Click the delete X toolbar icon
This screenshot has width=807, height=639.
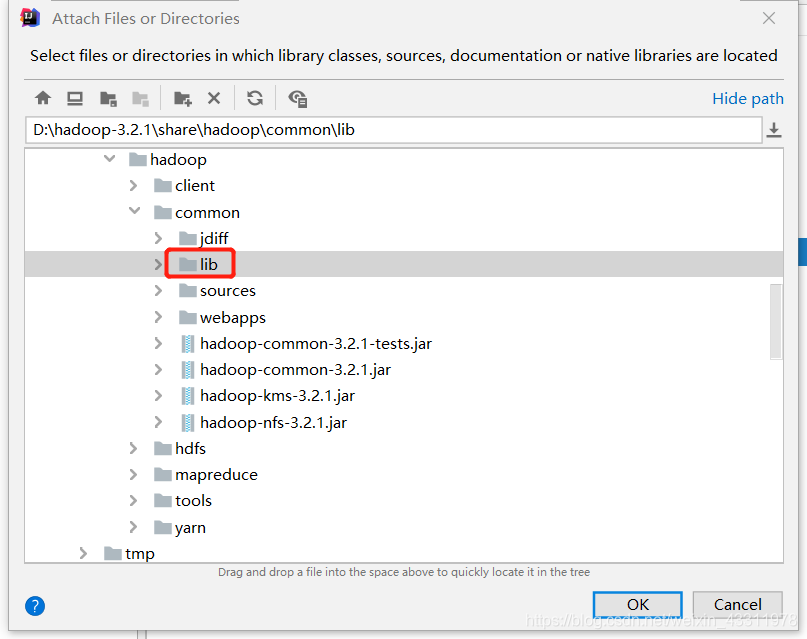tap(214, 98)
